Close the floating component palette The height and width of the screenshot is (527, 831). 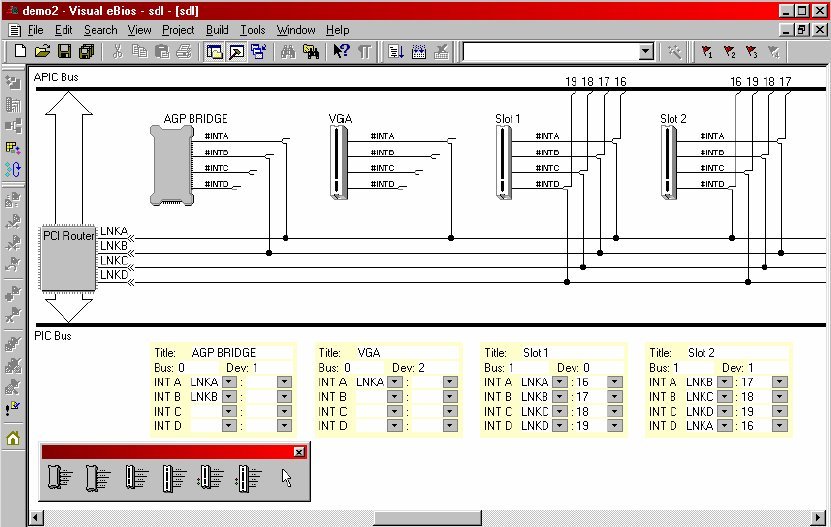pyautogui.click(x=298, y=452)
